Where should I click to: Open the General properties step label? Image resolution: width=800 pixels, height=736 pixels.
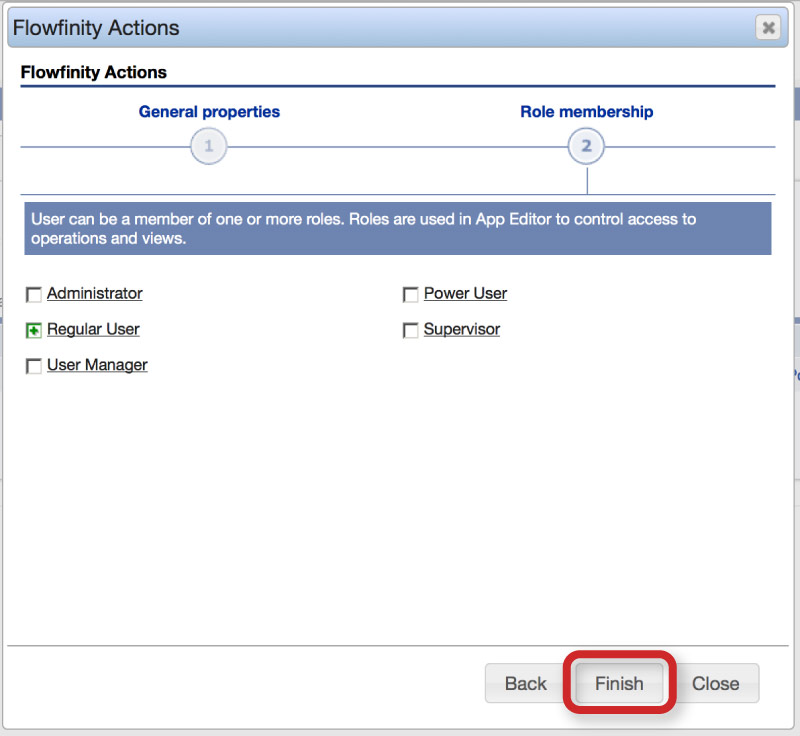pos(209,112)
